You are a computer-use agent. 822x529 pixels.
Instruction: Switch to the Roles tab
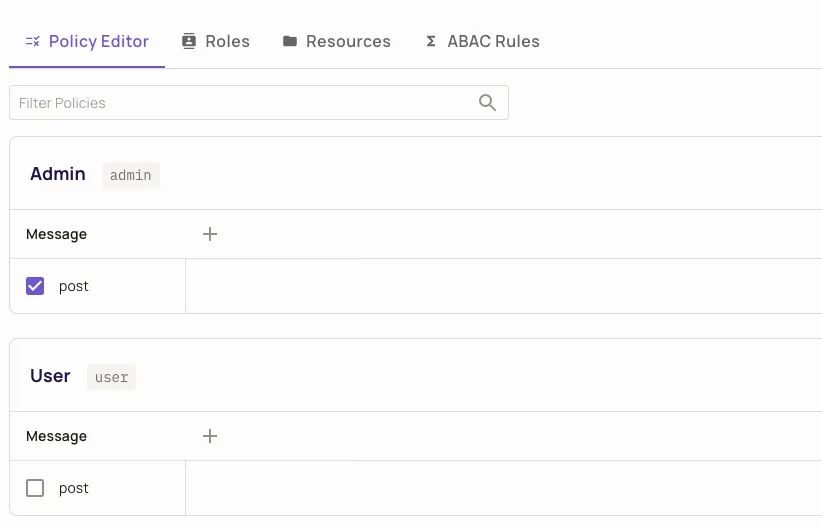point(227,42)
